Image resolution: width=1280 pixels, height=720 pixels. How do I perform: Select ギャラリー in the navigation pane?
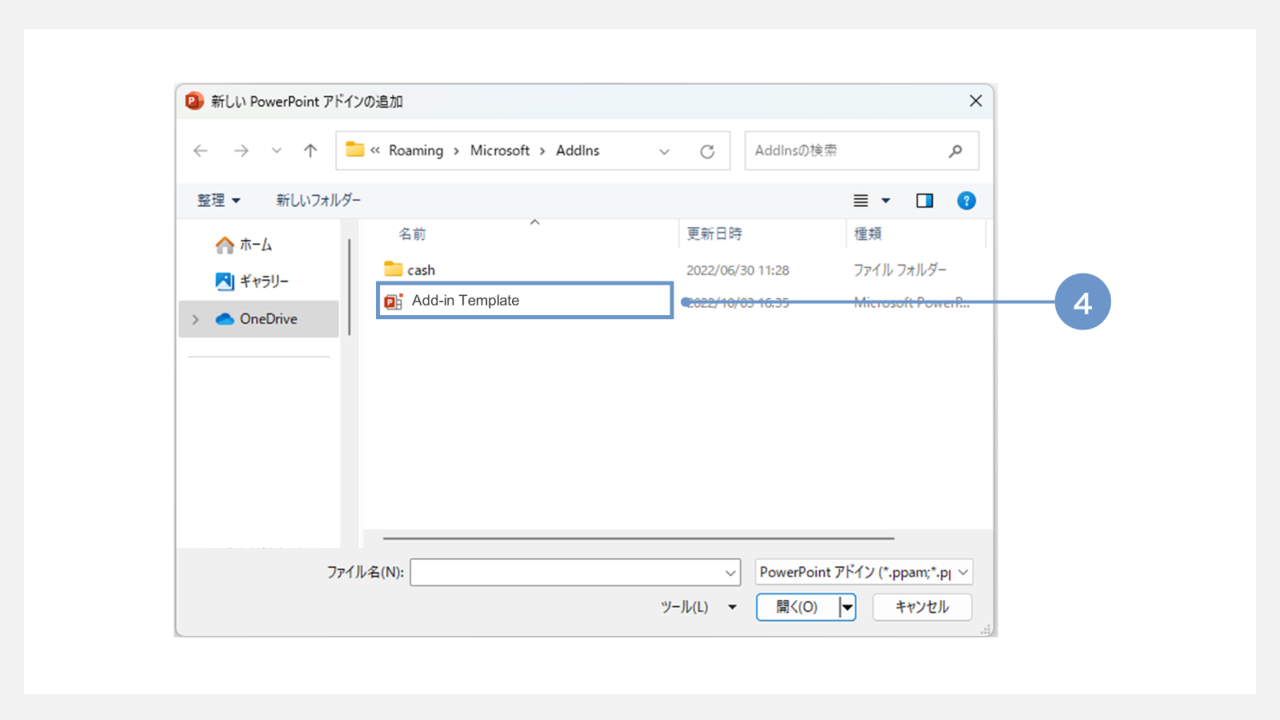(x=252, y=282)
